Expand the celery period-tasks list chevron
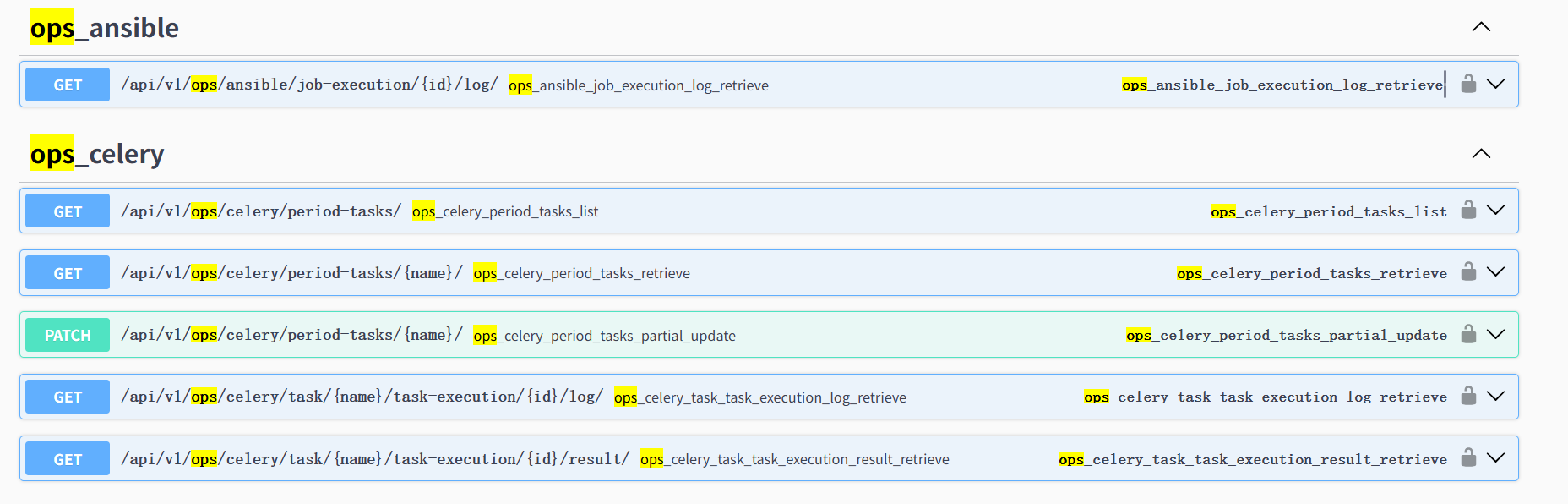This screenshot has width=1568, height=504. pos(1495,211)
